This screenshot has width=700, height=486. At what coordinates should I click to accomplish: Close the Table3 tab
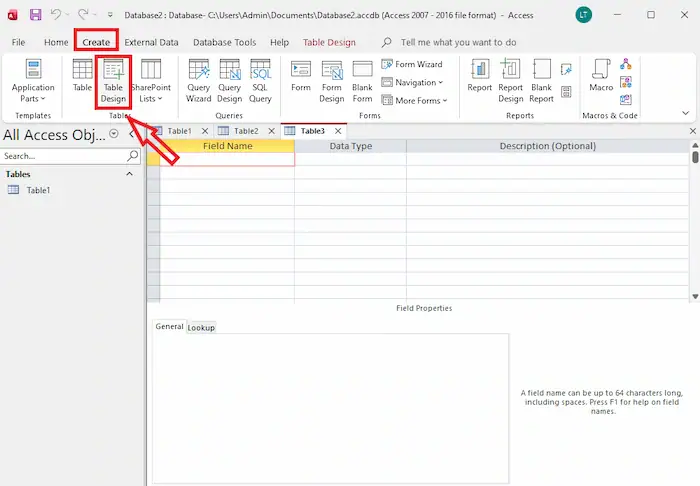click(x=338, y=131)
